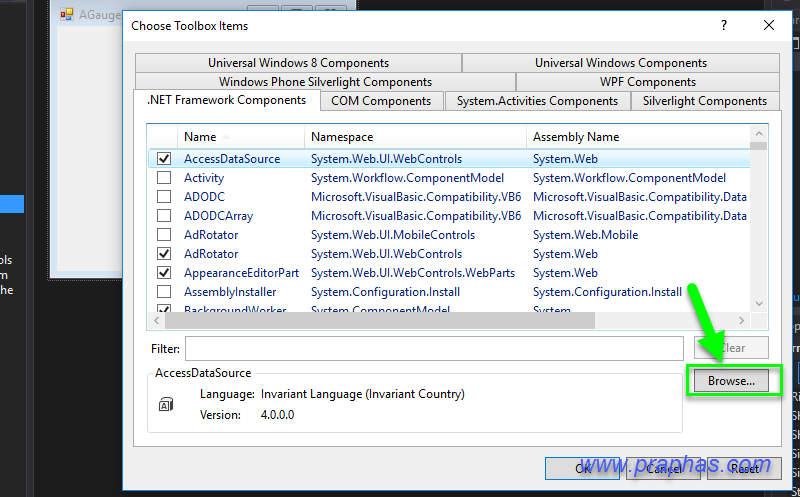This screenshot has width=800, height=497.
Task: Switch to Universal Windows 8 Components tab
Action: pos(298,63)
